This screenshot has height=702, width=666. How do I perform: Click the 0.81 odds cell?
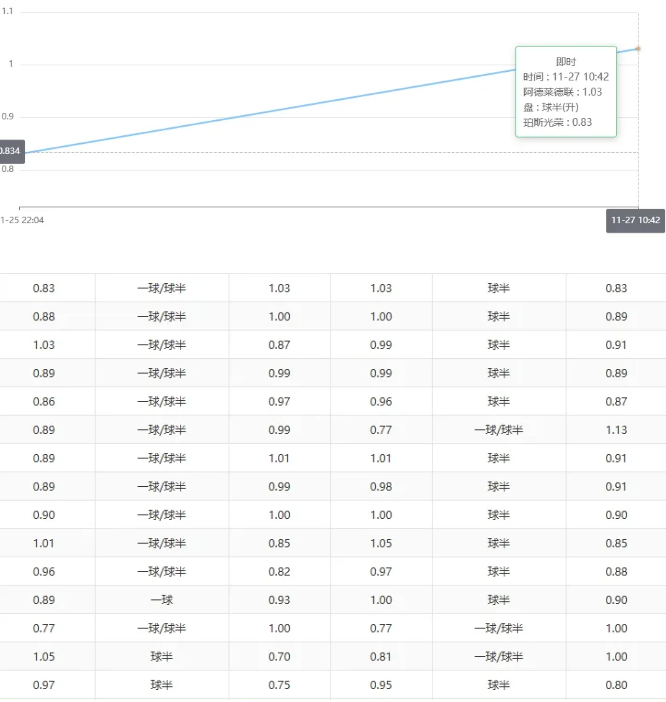point(381,657)
